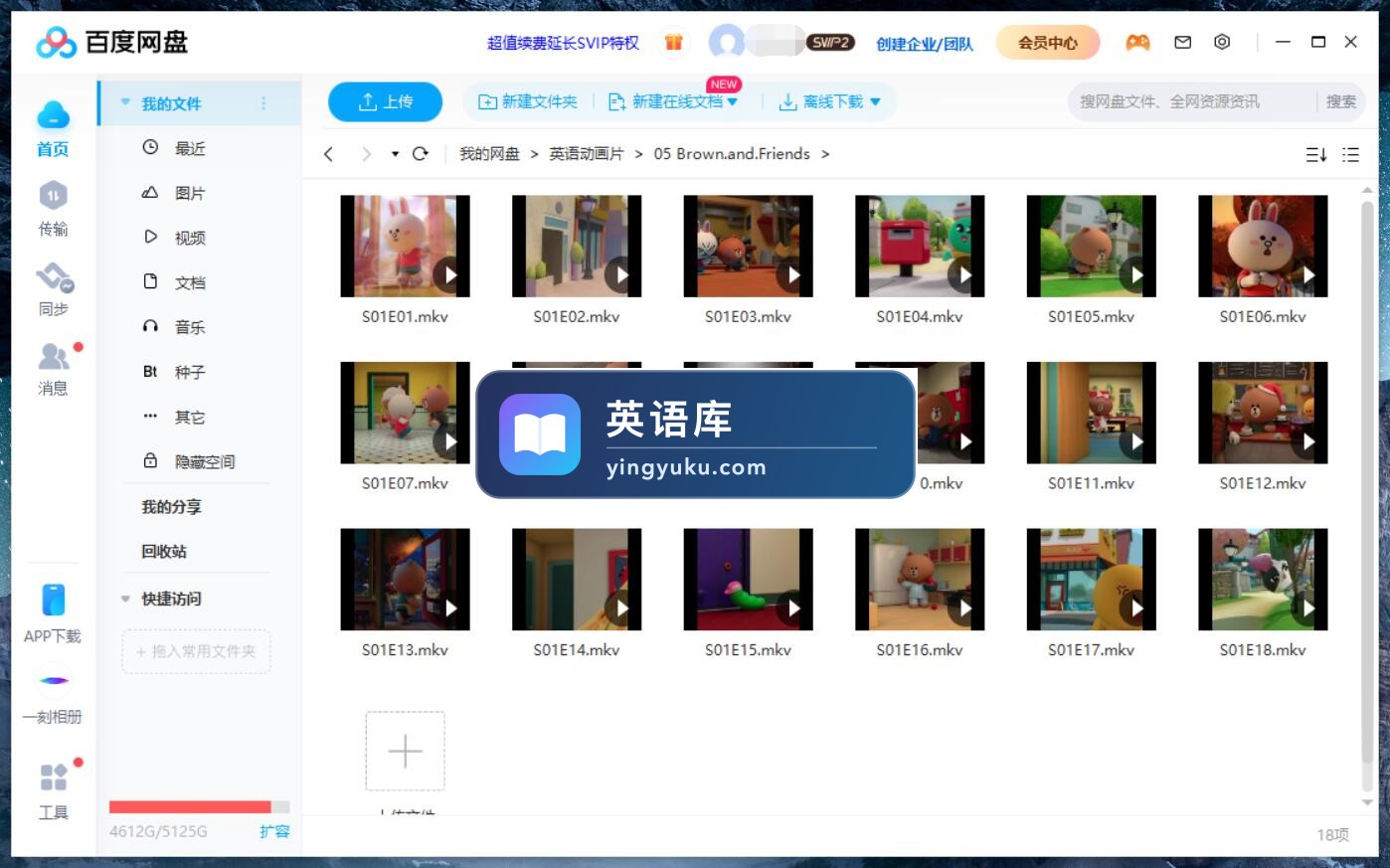Click the 最近 recent clock icon

point(150,147)
